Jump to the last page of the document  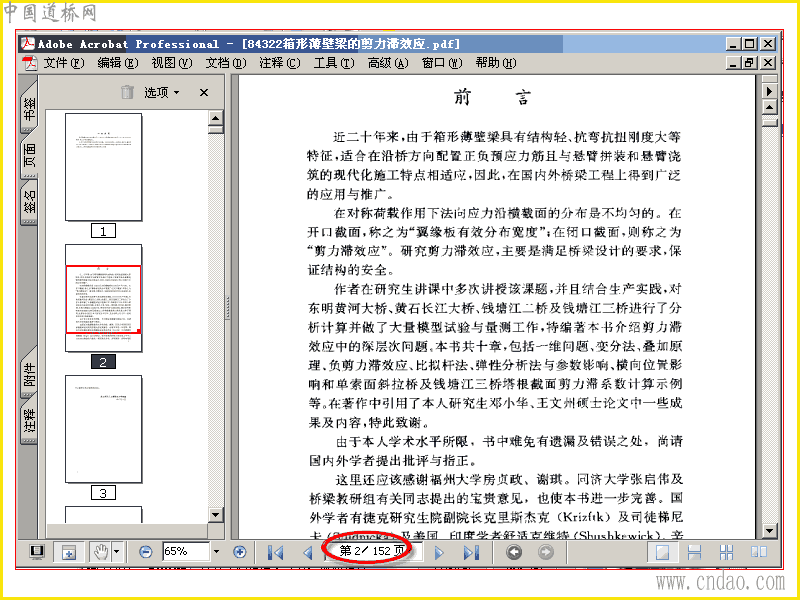click(x=471, y=552)
